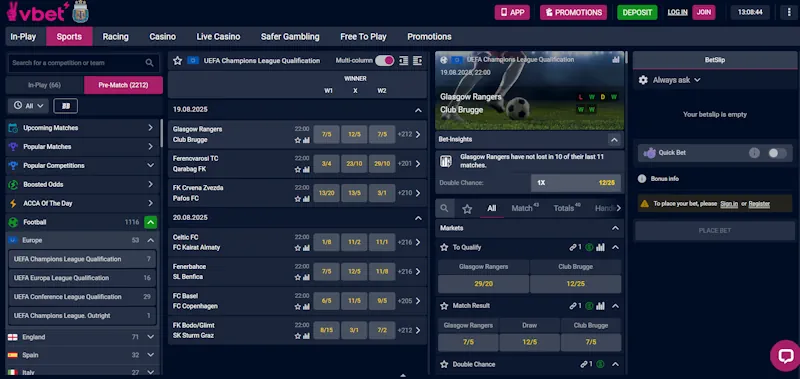Screen dimensions: 800x379
Task: Click the PROMOTIONS button in header
Action: pos(573,12)
